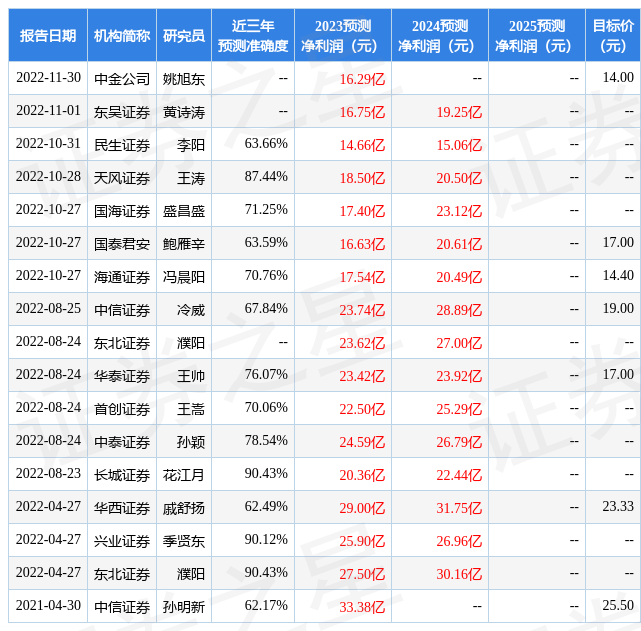Select institution 国海证券
Screen dimensions: 641x631
[x=122, y=211]
